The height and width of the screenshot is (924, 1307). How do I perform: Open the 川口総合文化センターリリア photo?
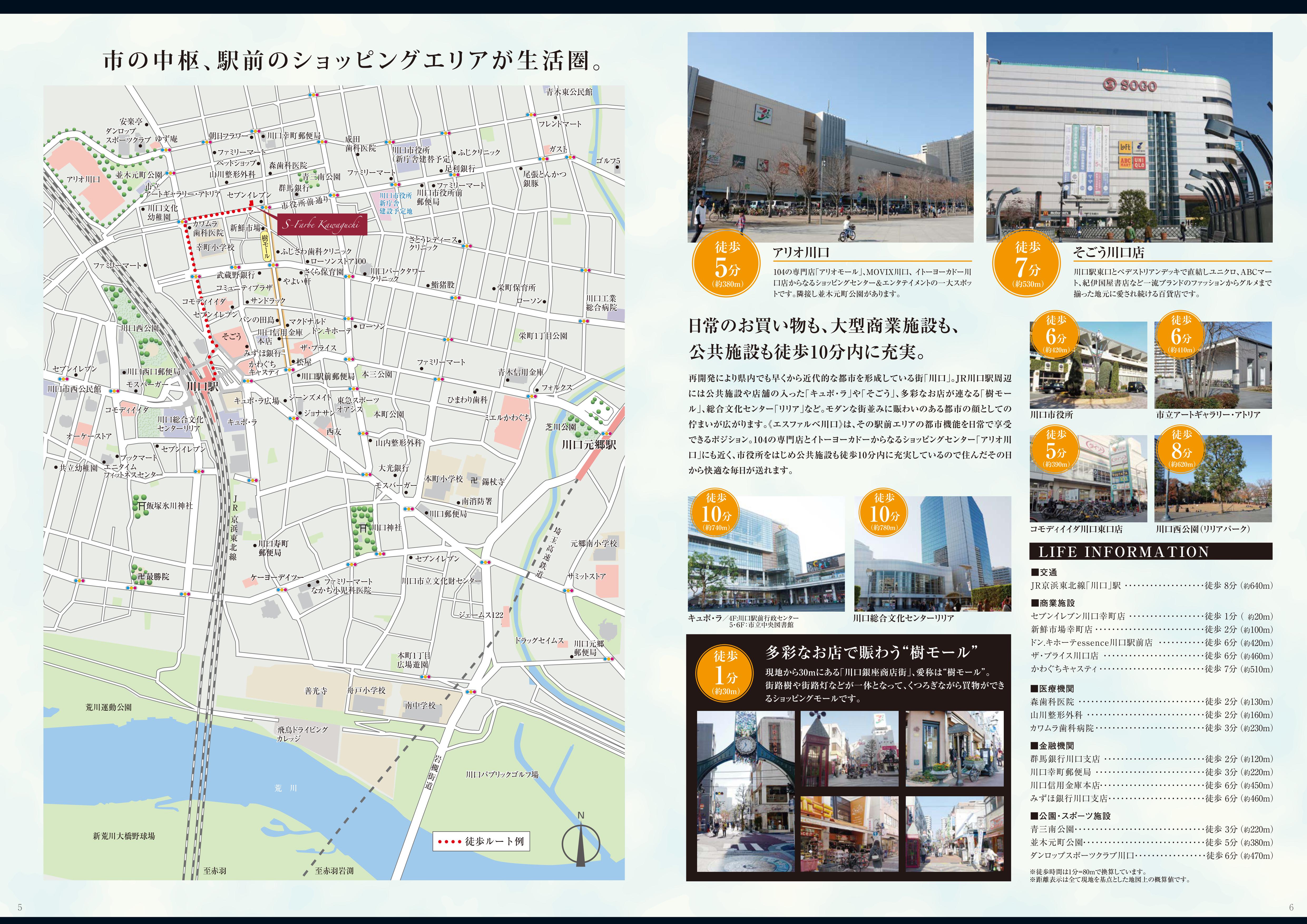click(932, 554)
